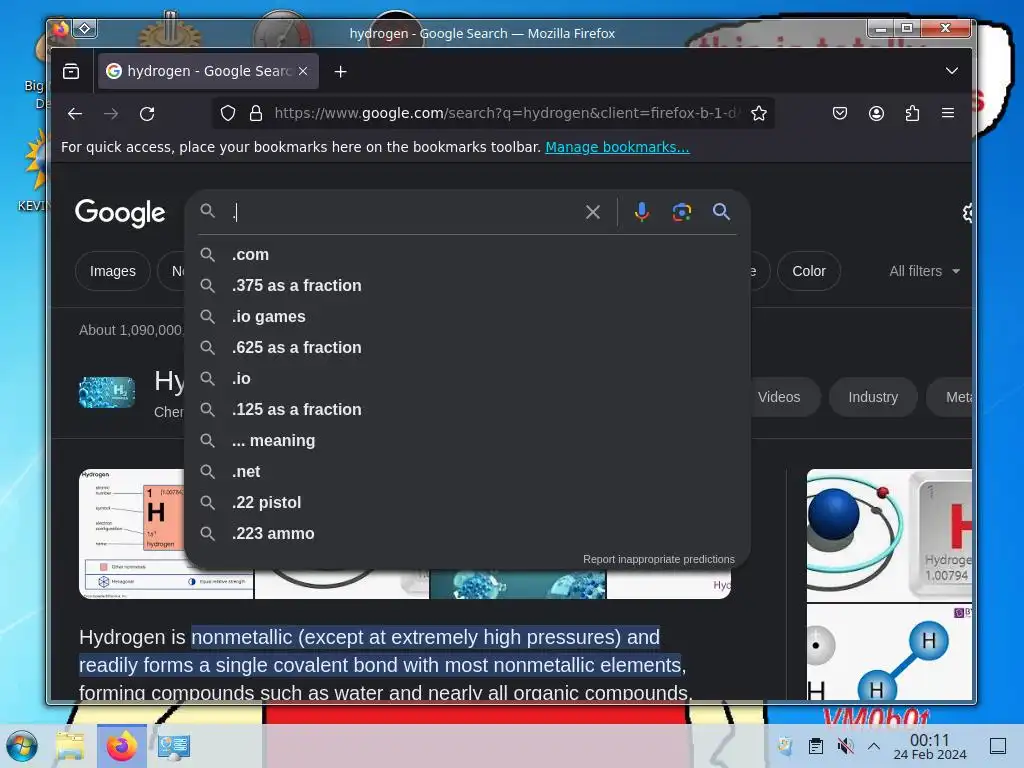Open Google settings gear icon
1024x768 pixels.
pyautogui.click(x=968, y=212)
